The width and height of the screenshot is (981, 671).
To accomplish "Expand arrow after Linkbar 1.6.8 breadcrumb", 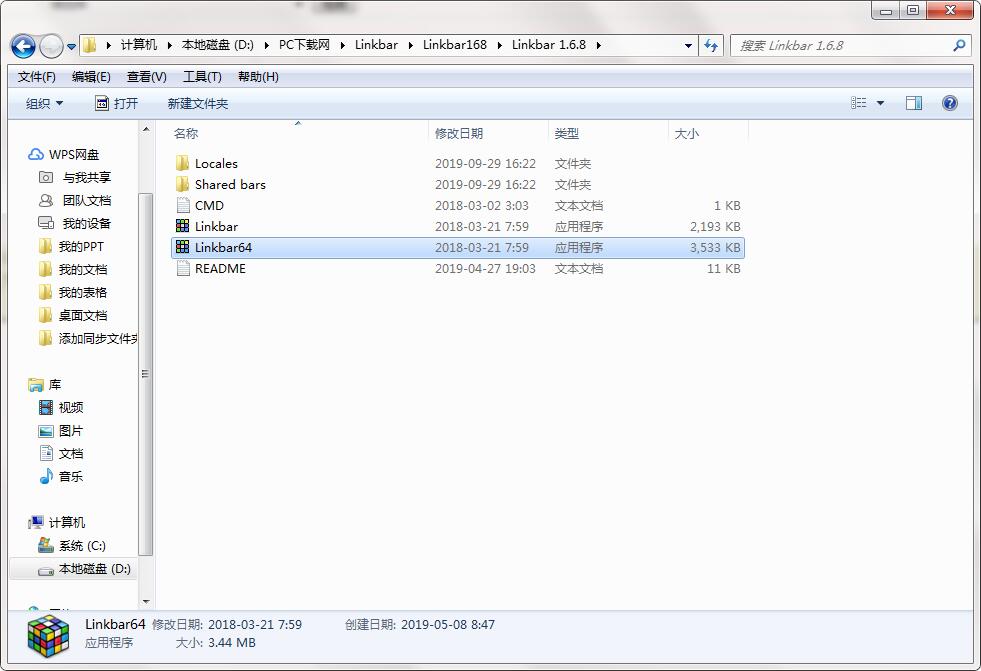I will (599, 45).
